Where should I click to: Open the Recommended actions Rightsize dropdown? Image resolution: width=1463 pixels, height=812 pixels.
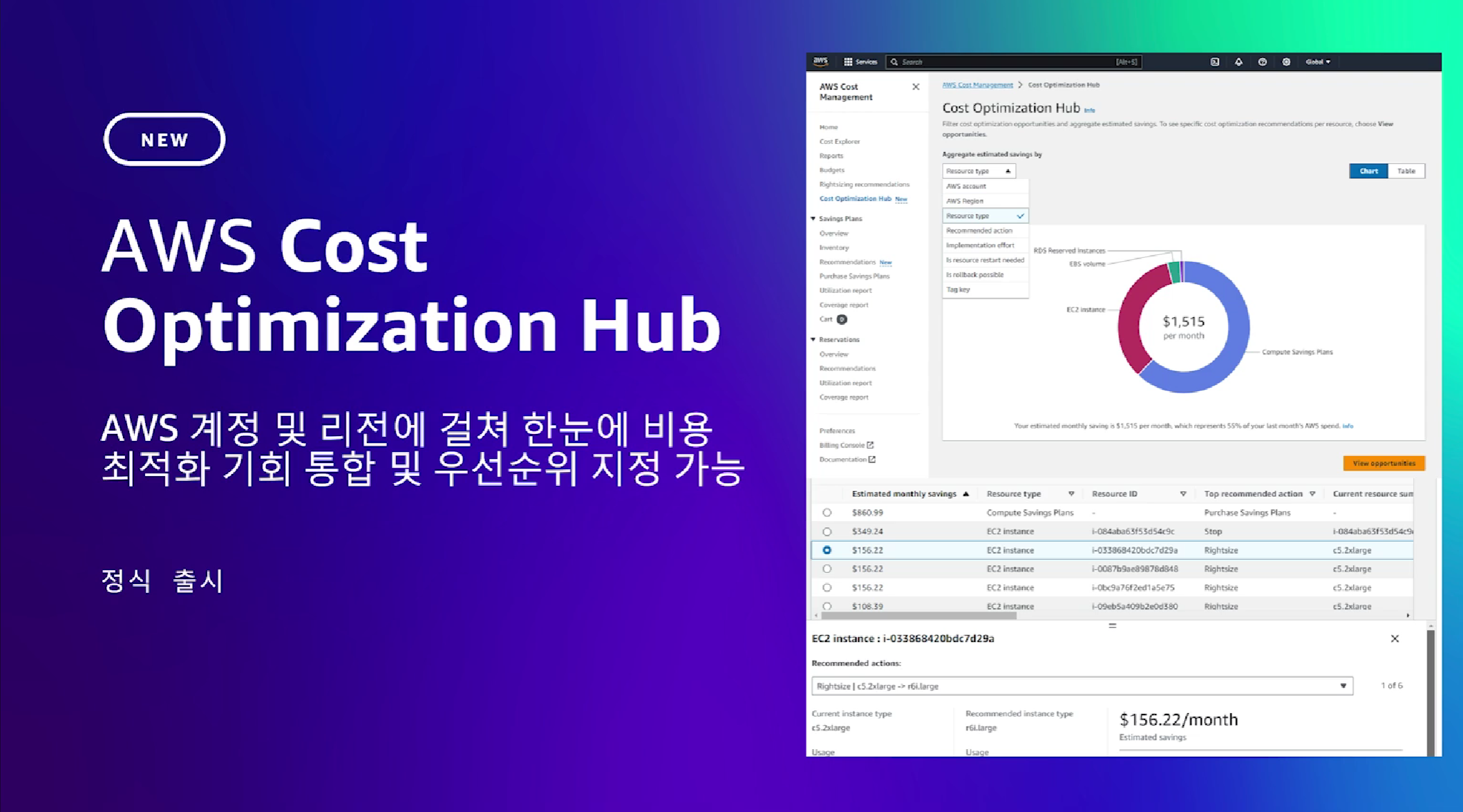coord(1082,686)
